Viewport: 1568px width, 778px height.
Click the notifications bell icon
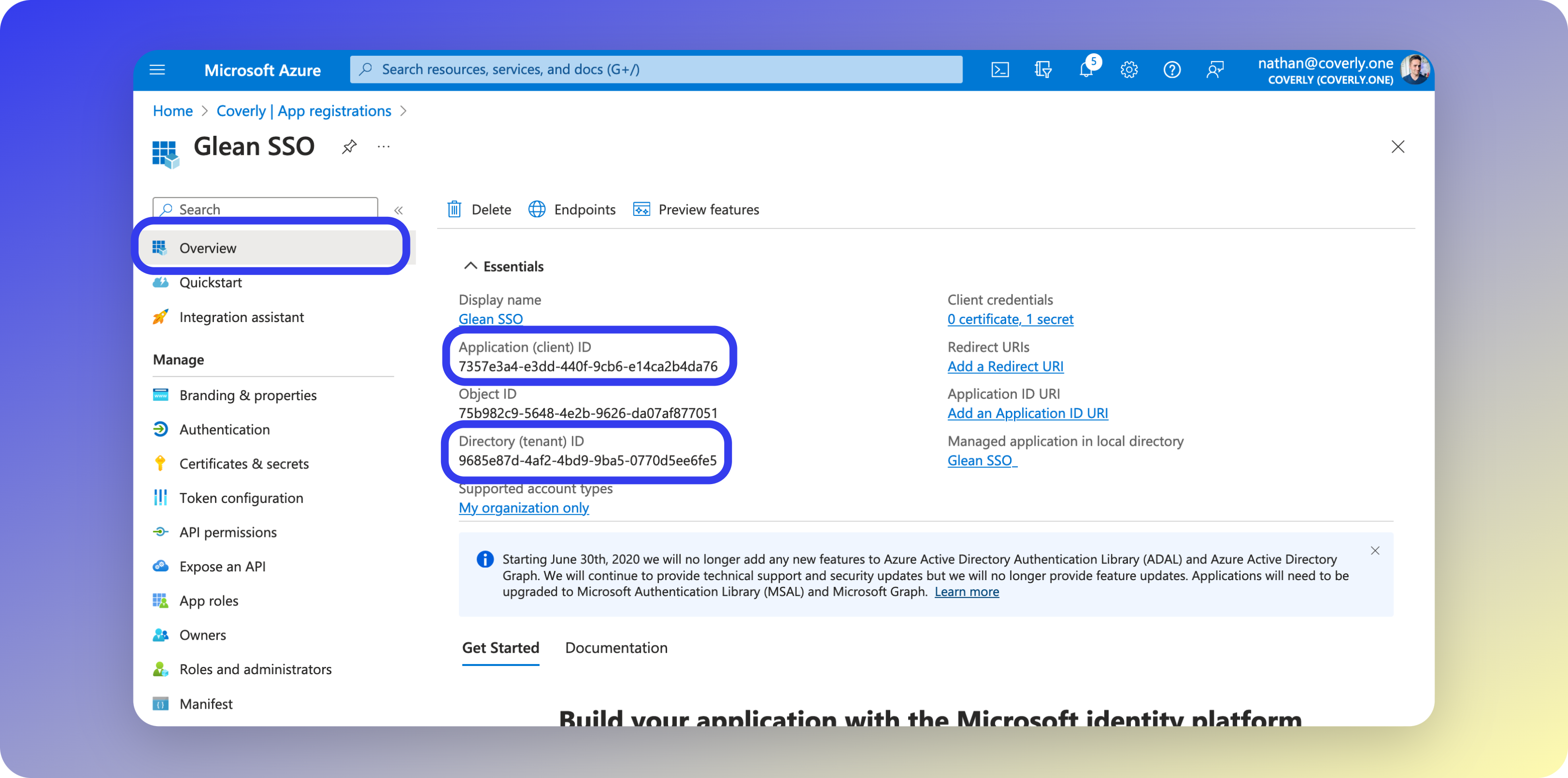[1086, 70]
